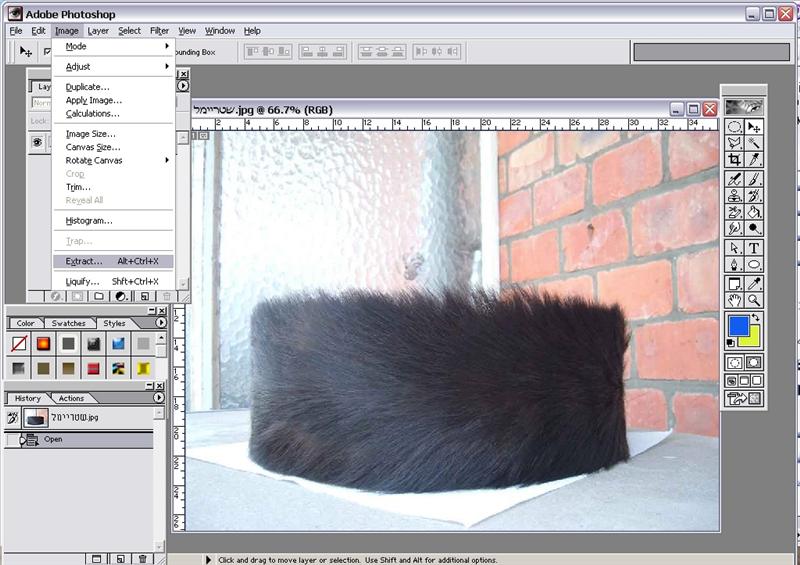
Task: Open status bar info arrow menu
Action: click(x=208, y=560)
